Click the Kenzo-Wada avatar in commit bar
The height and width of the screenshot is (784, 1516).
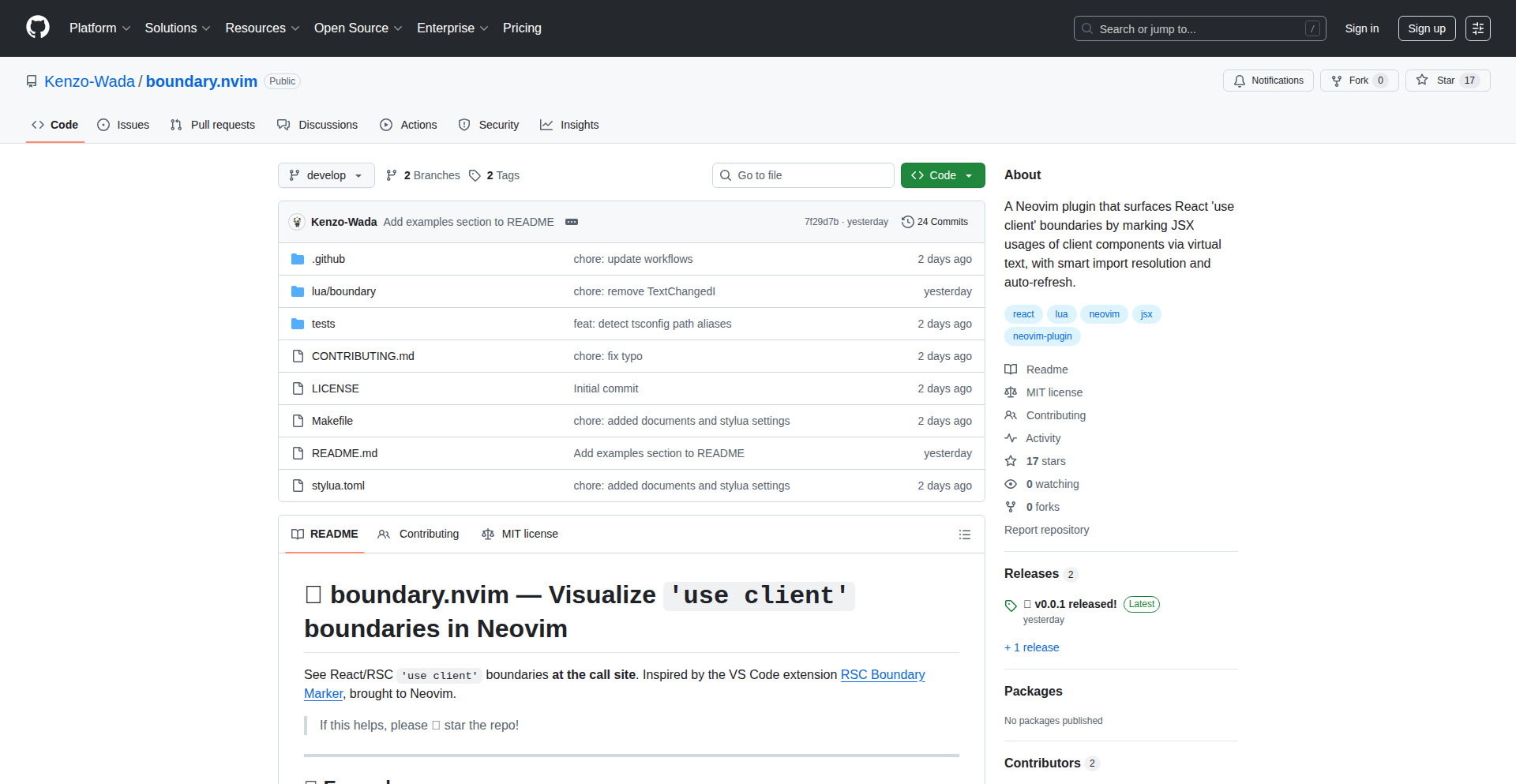click(297, 222)
